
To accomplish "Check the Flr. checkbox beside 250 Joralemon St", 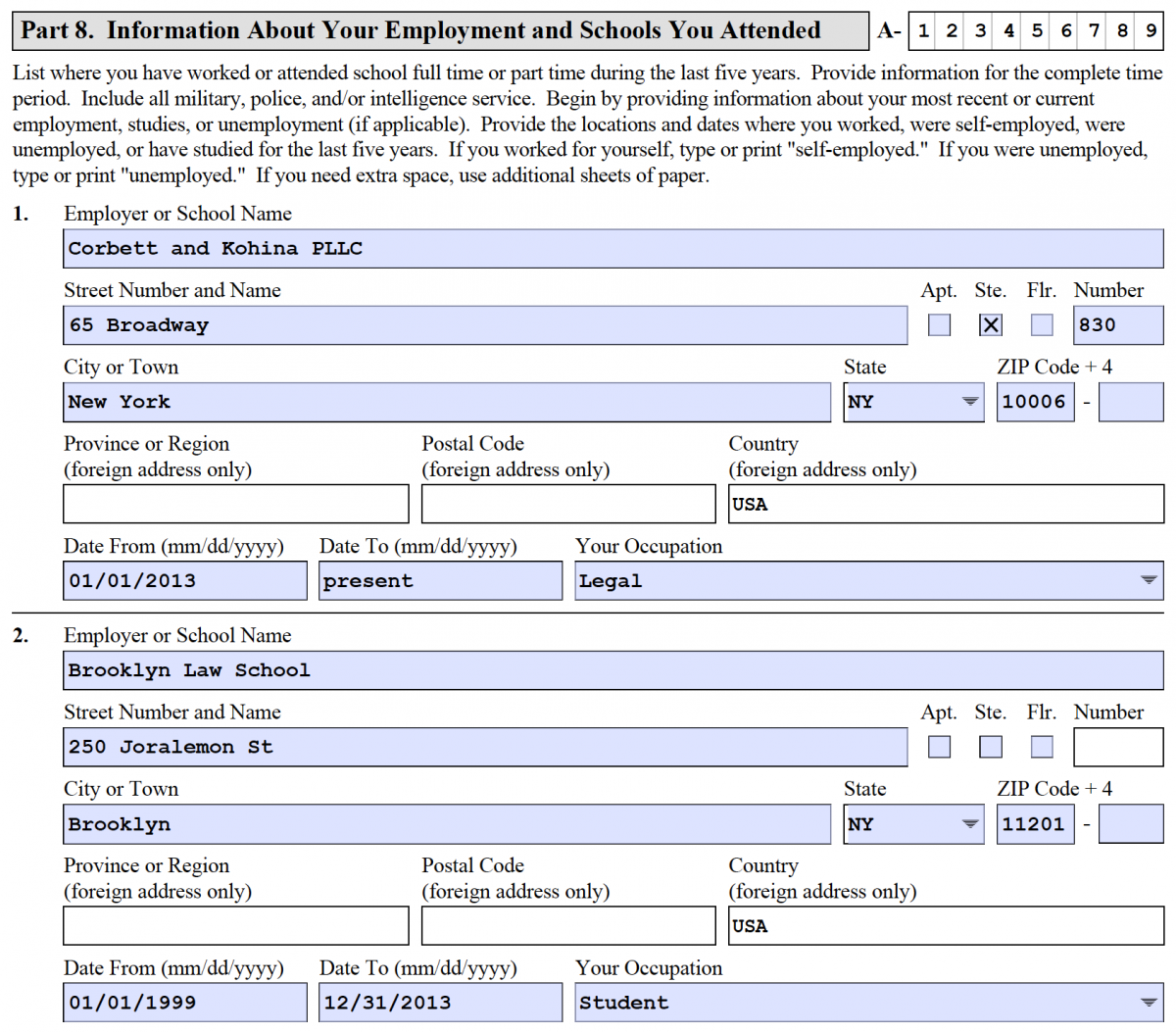I will click(x=1042, y=747).
